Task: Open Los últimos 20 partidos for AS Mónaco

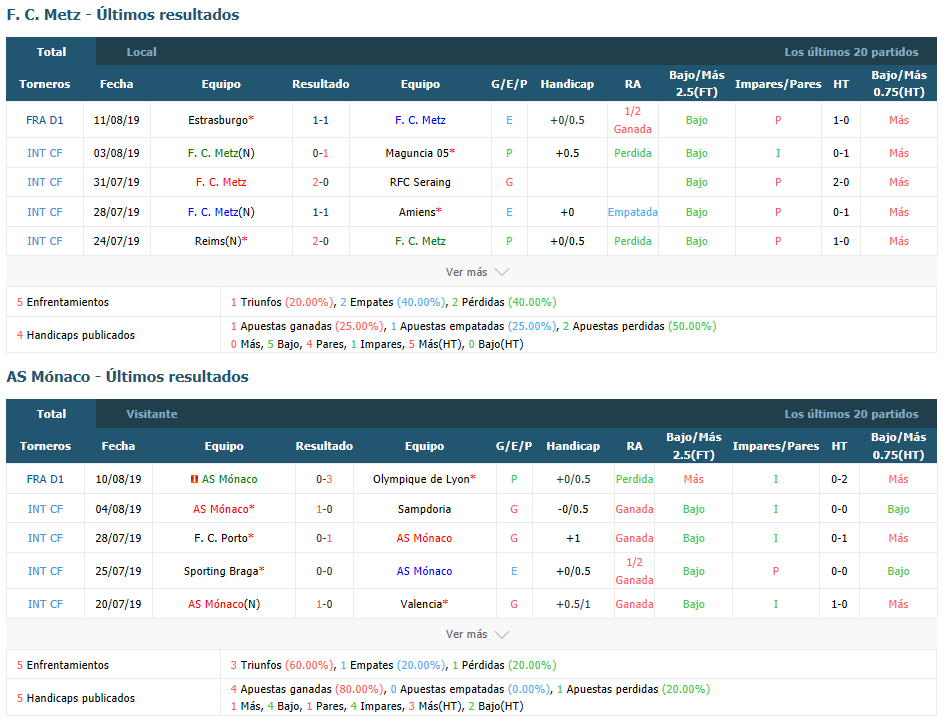Action: click(x=851, y=414)
